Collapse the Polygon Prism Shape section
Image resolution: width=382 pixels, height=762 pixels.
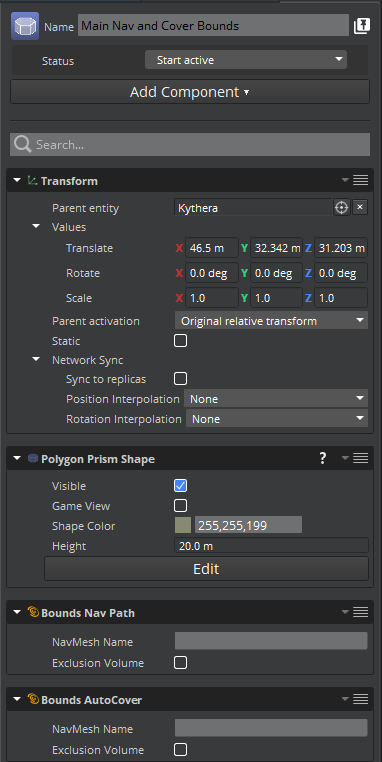(17, 458)
